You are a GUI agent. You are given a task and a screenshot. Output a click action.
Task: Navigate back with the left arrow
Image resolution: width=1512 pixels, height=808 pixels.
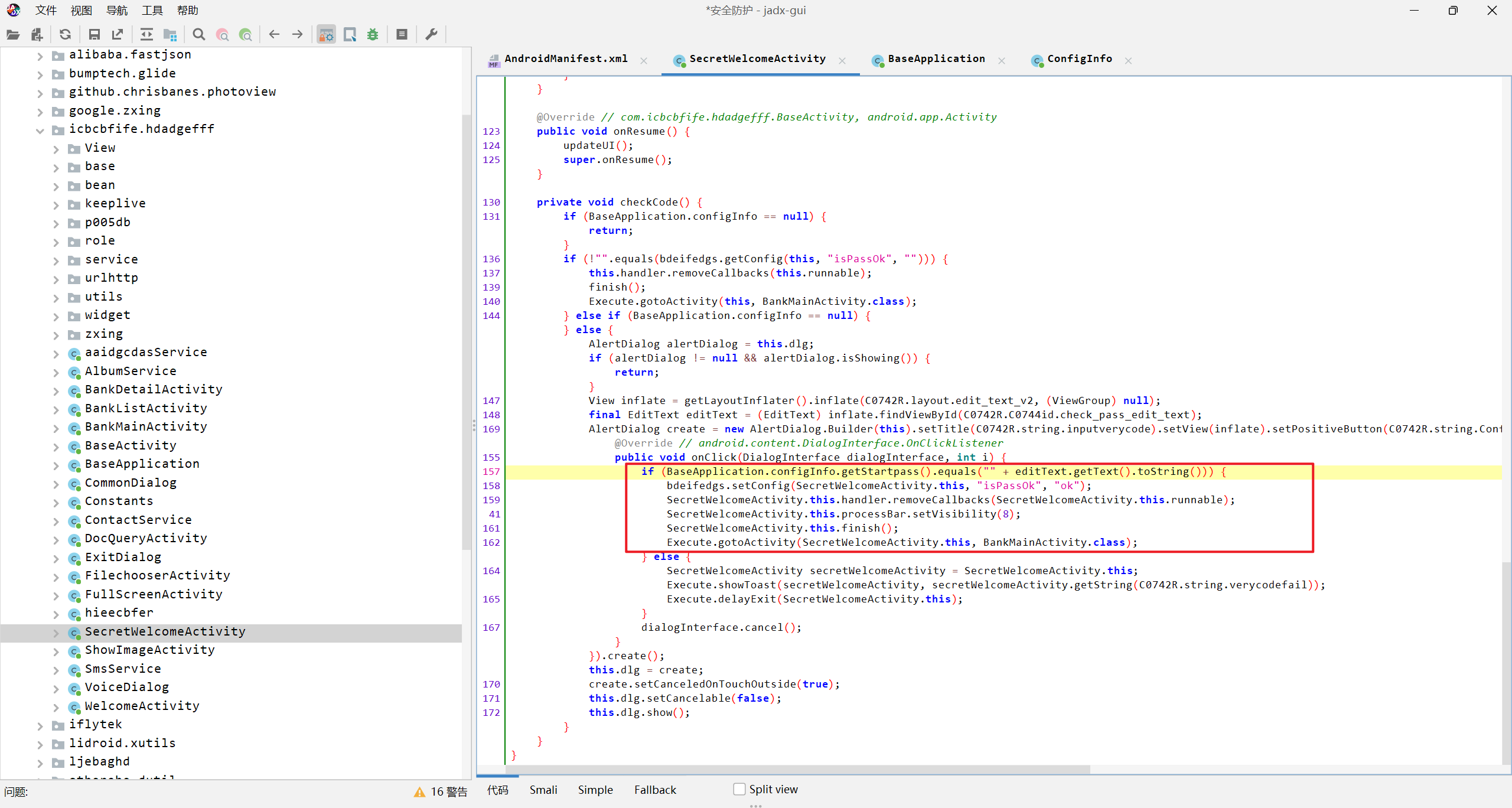274,35
